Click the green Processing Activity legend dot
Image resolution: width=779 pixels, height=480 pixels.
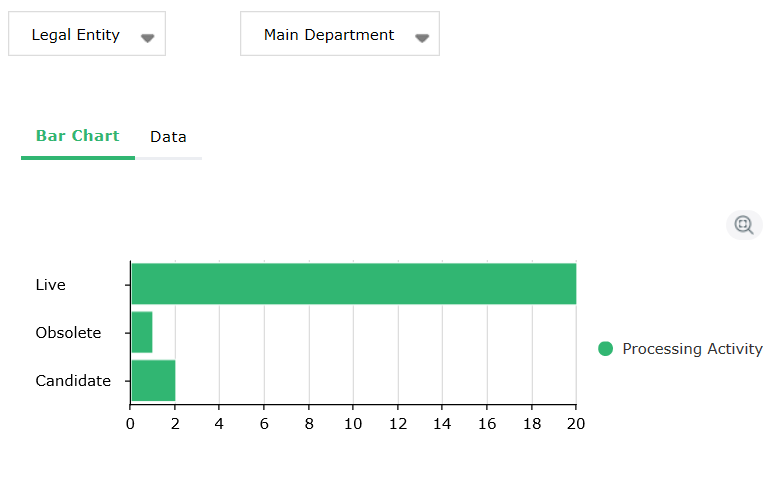605,349
